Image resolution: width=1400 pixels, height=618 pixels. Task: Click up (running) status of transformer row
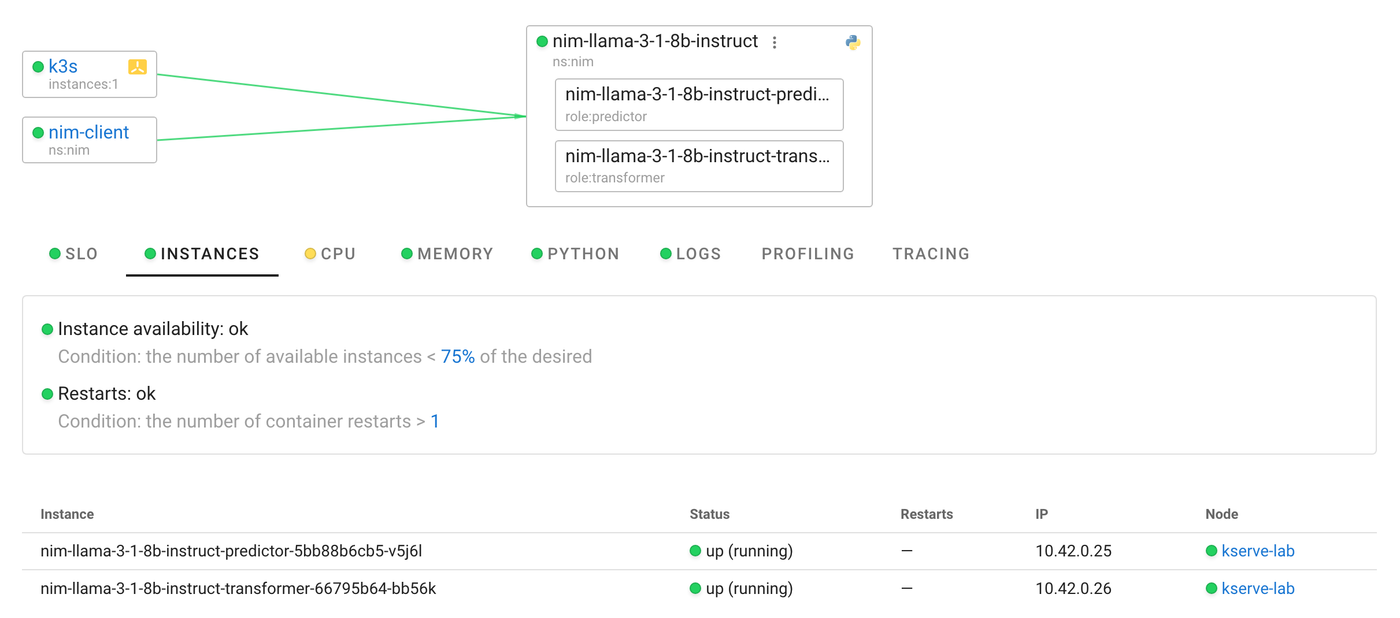[749, 589]
